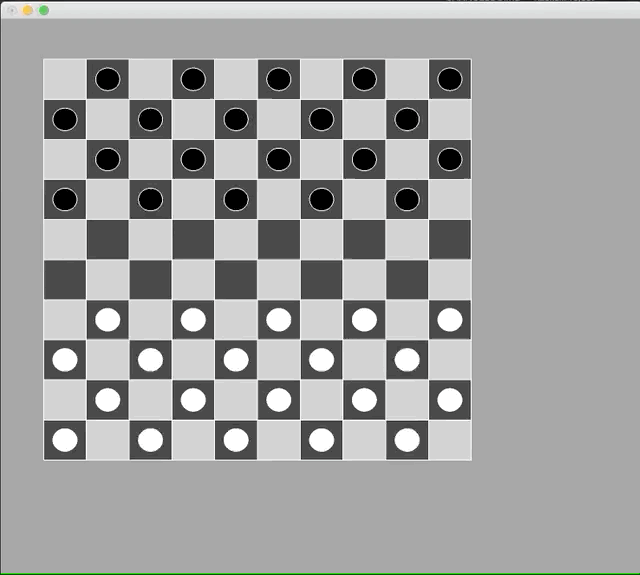This screenshot has height=575, width=640.
Task: Choose white piece in ninth row, second column
Action: tap(108, 400)
